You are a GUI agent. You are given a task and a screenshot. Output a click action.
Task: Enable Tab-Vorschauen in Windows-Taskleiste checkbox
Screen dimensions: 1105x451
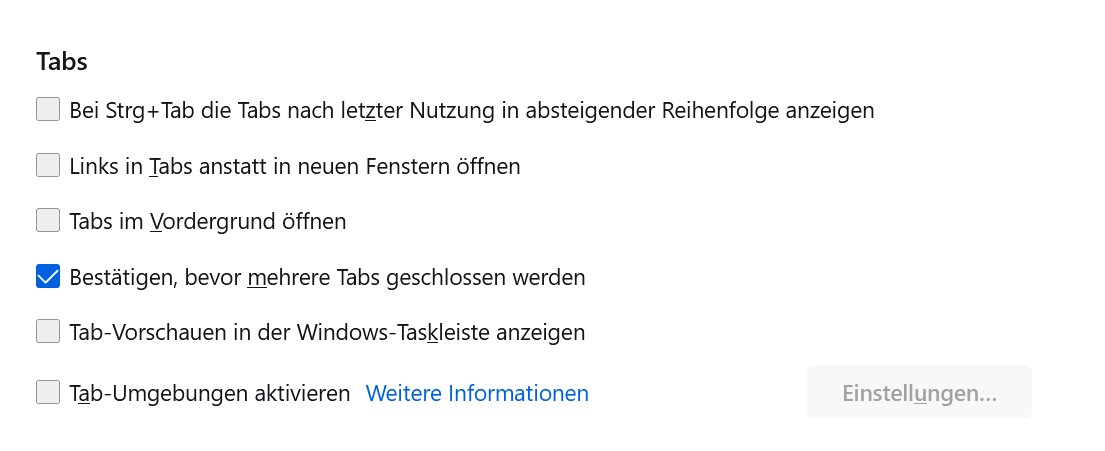click(48, 332)
